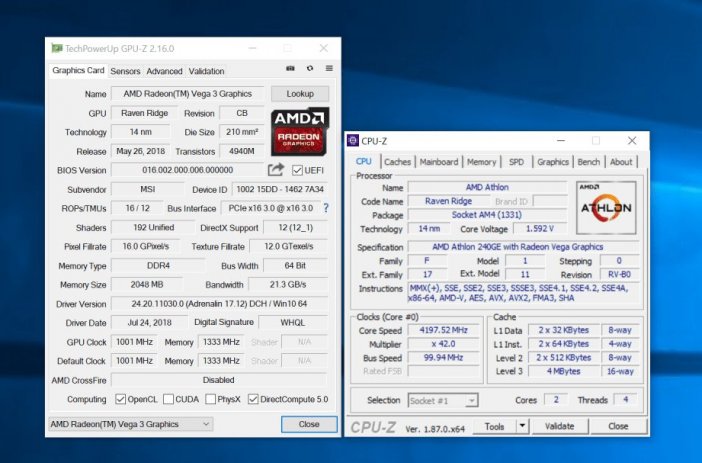This screenshot has height=463, width=702.
Task: Click the Threads count value
Action: 625,399
